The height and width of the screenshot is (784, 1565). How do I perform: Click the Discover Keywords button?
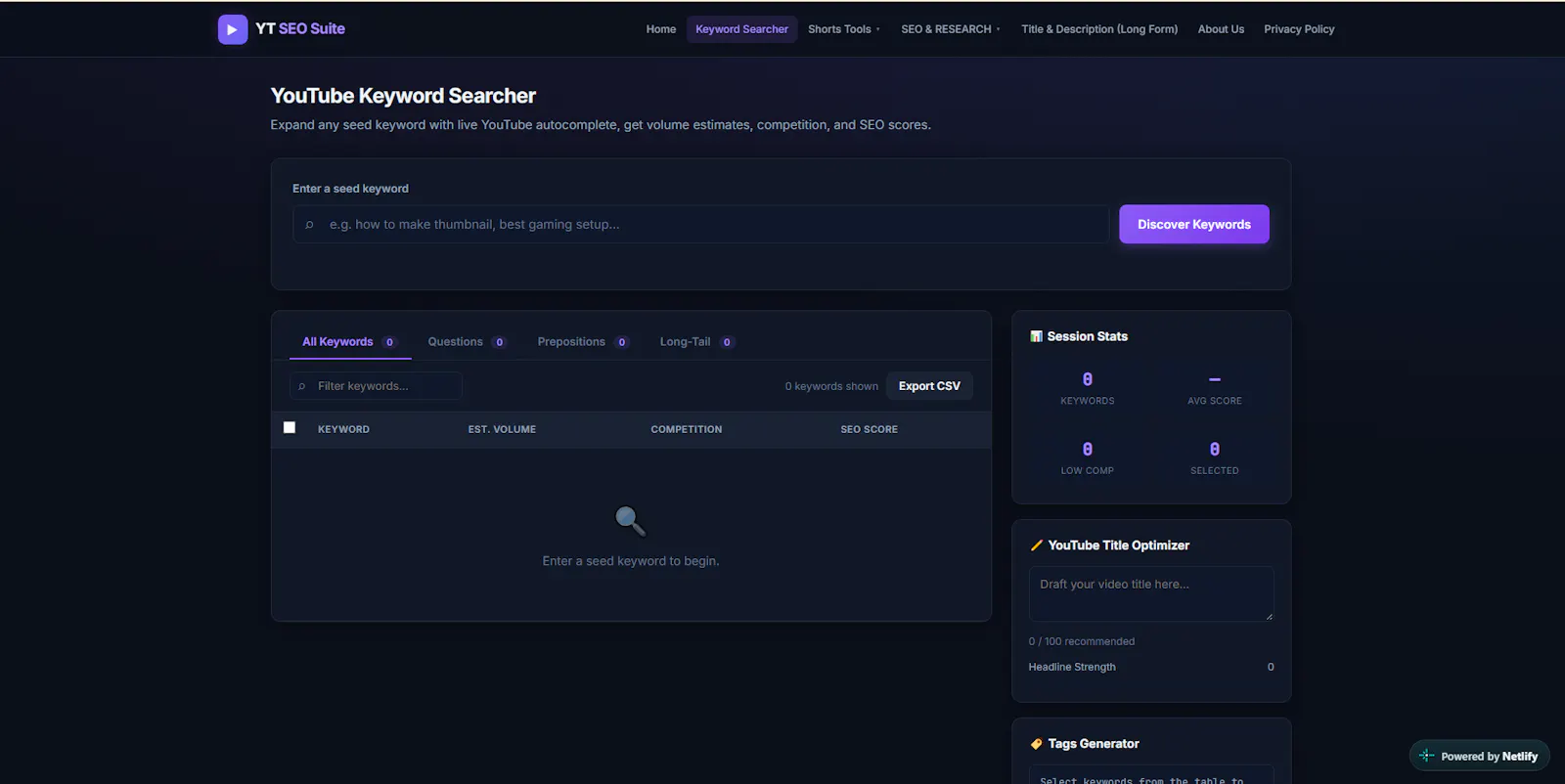(1194, 224)
